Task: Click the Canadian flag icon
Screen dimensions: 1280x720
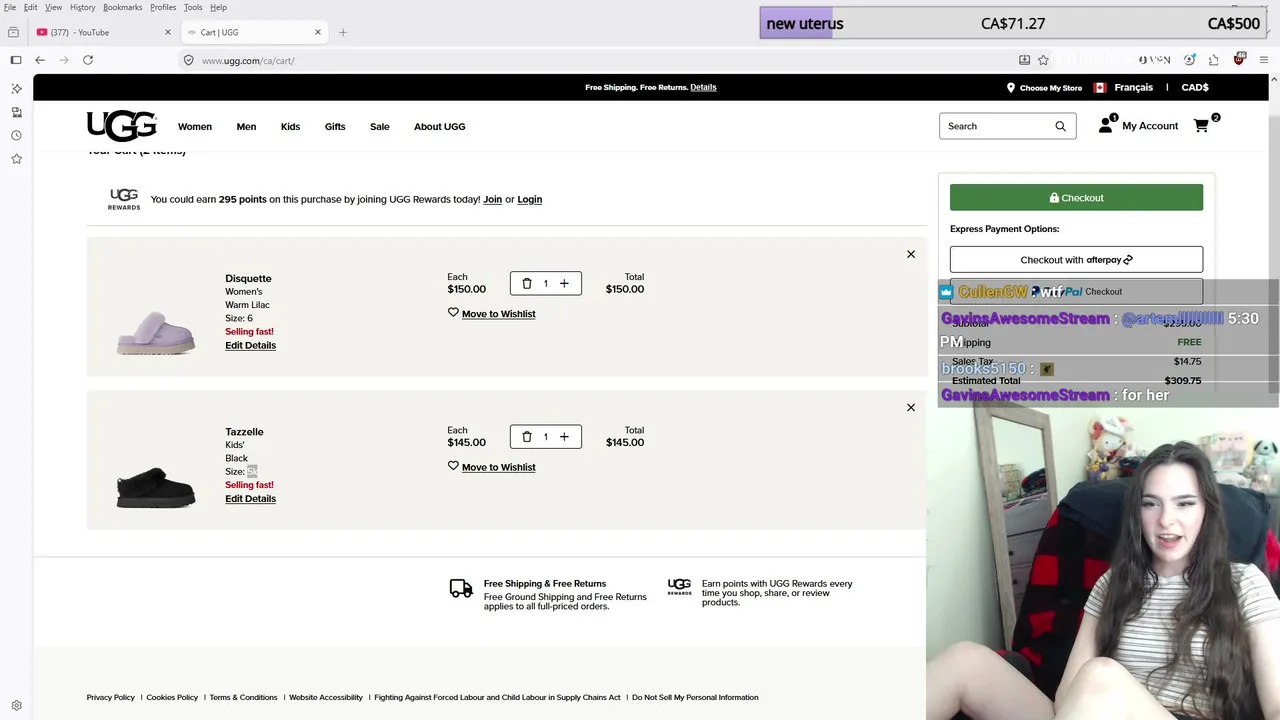Action: point(1100,88)
